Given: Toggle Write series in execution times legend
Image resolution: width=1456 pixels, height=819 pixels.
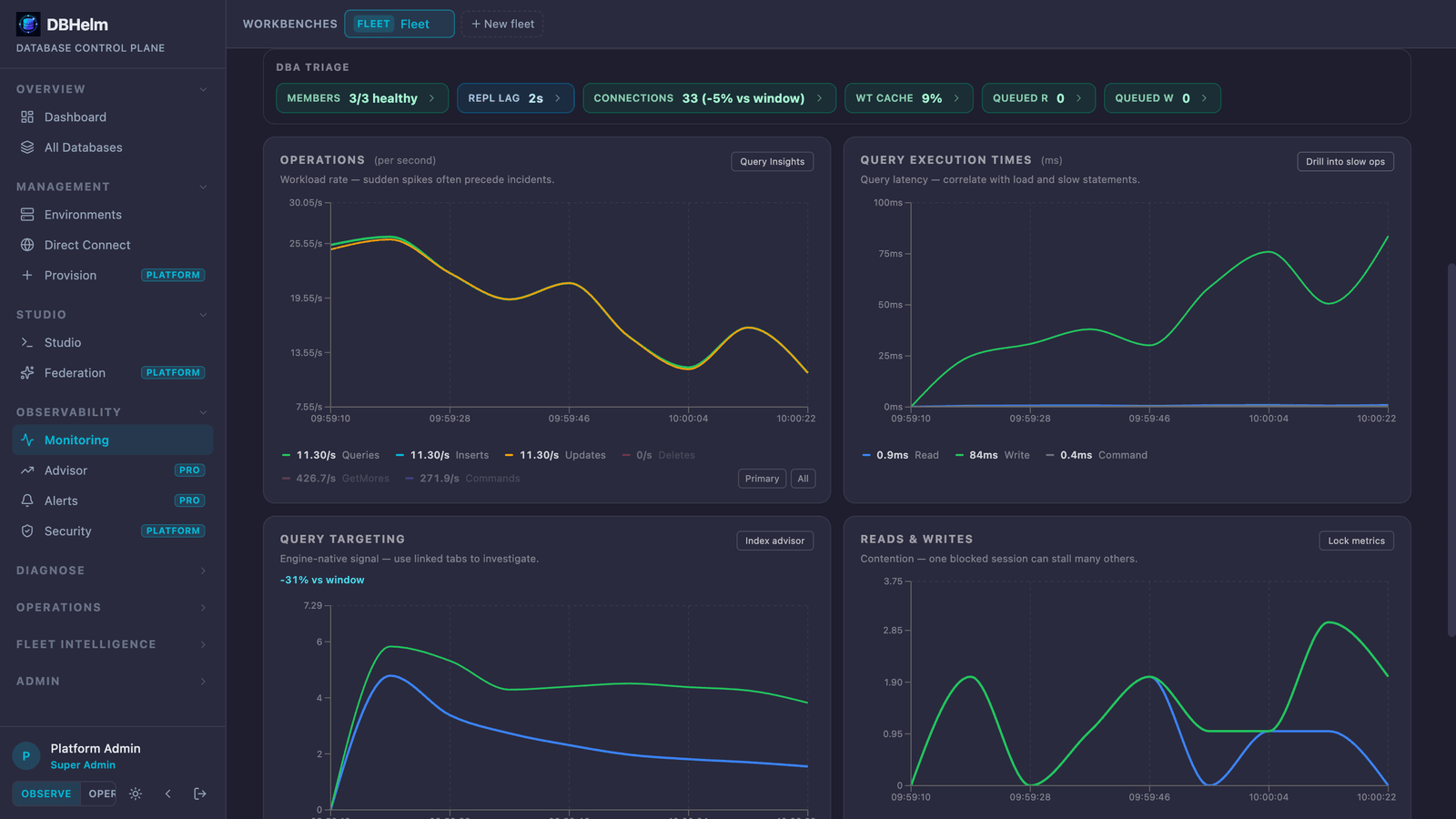Looking at the screenshot, I should point(992,455).
